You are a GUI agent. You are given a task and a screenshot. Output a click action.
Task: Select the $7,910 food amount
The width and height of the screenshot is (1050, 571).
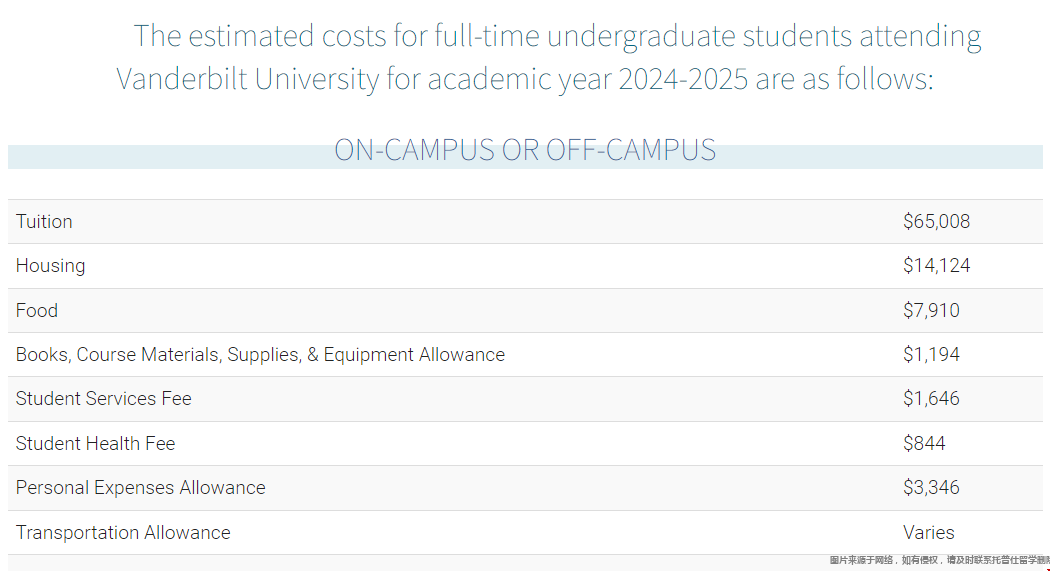[x=931, y=311]
